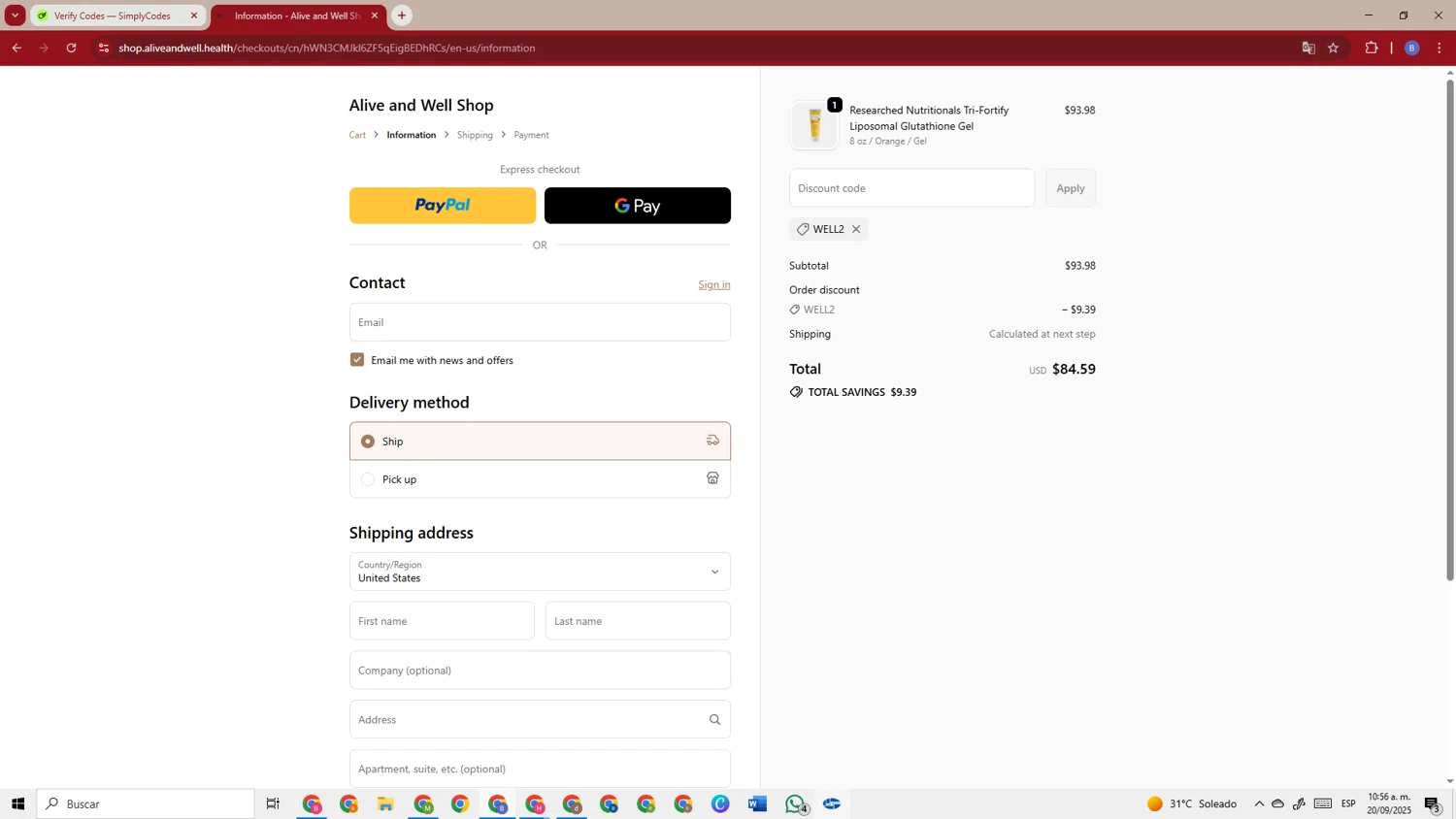The image size is (1456, 819).
Task: Close the Verify Codes SimplyCodes tab
Action: point(193,16)
